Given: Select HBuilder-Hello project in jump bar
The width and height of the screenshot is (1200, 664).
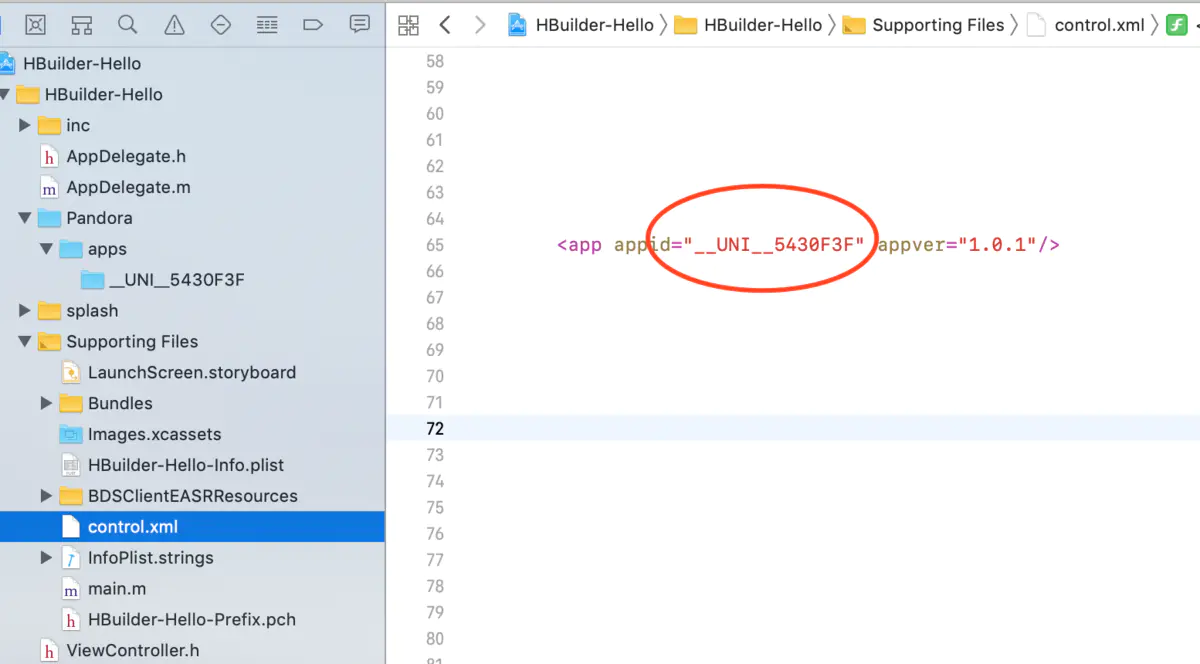Looking at the screenshot, I should pos(581,25).
